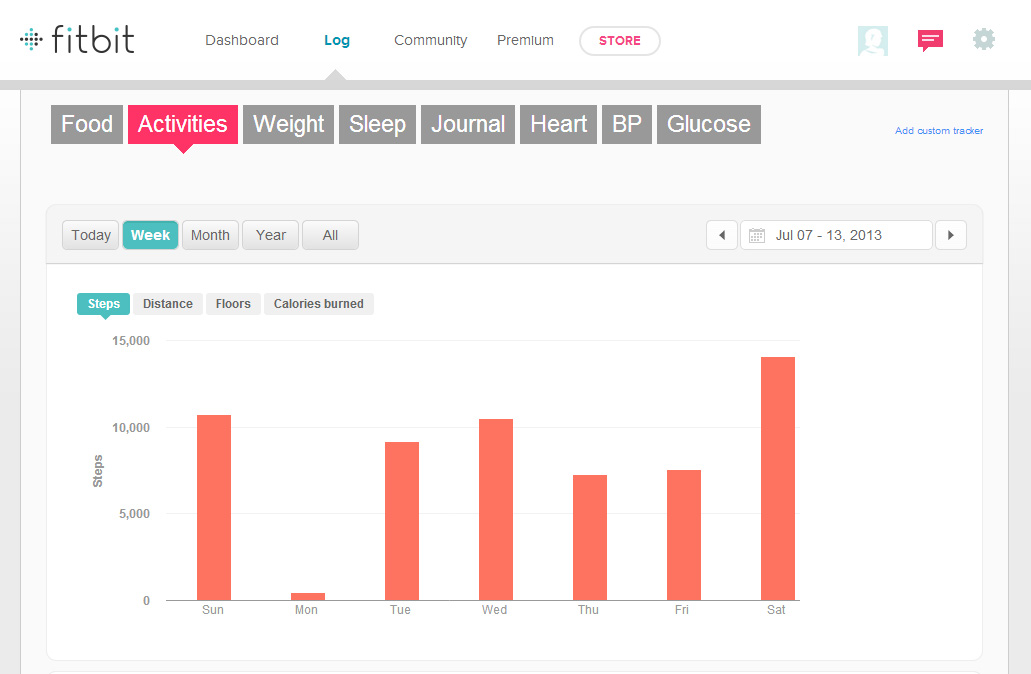Switch to the Food tab
Screen dimensions: 1031x674
87,124
